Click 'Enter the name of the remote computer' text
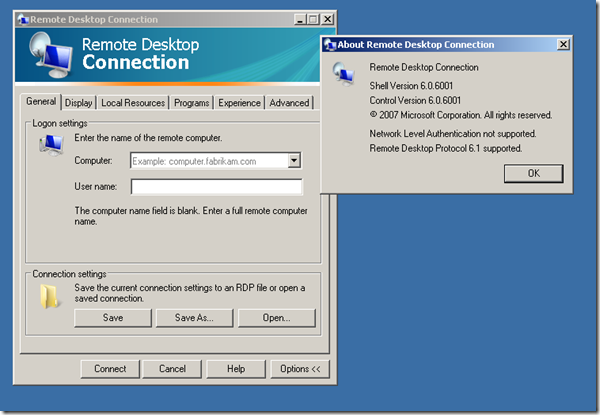Viewport: 600px width, 415px height. pyautogui.click(x=148, y=138)
